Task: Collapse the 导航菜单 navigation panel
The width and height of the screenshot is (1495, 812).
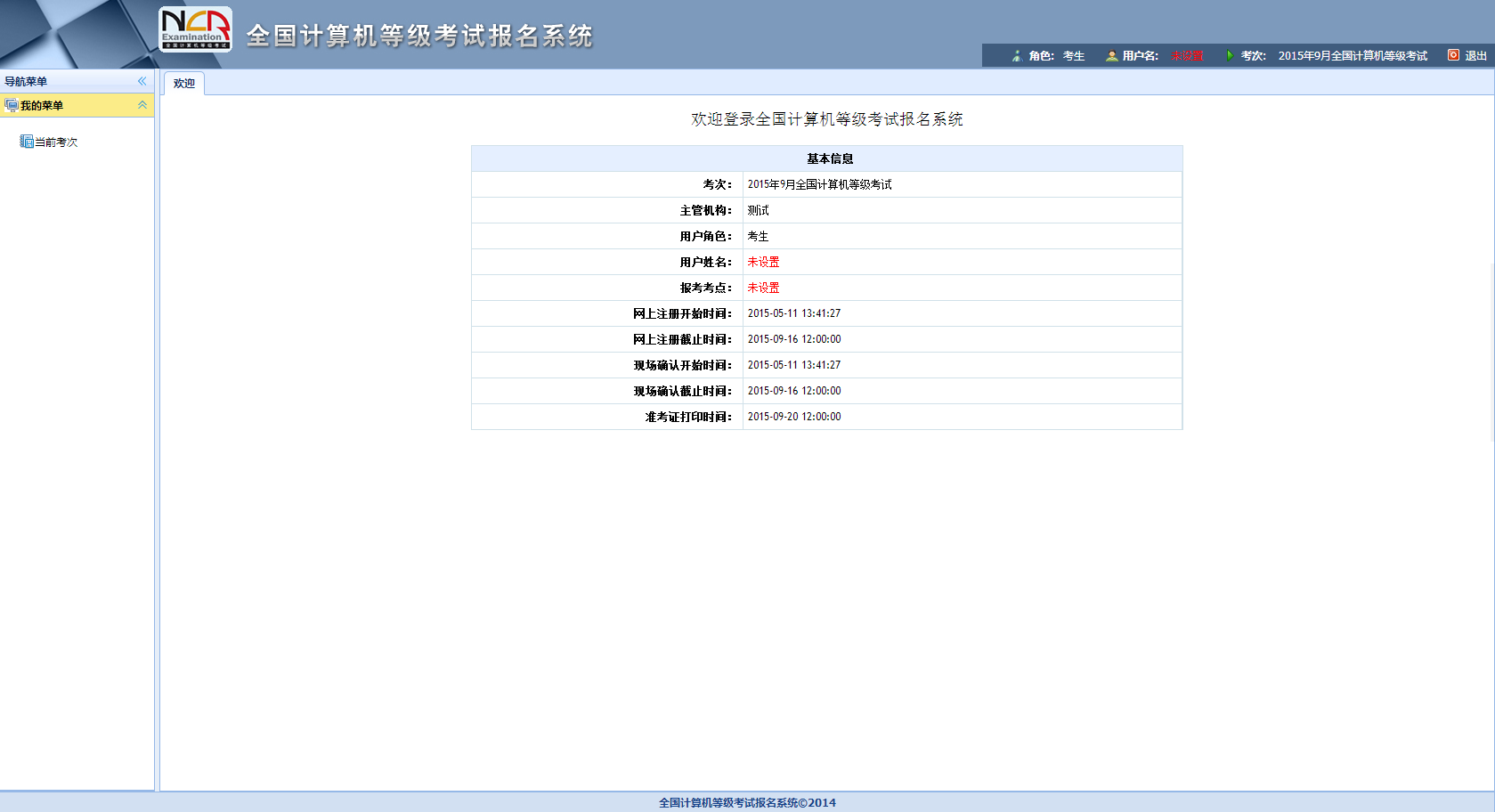Action: pos(142,81)
